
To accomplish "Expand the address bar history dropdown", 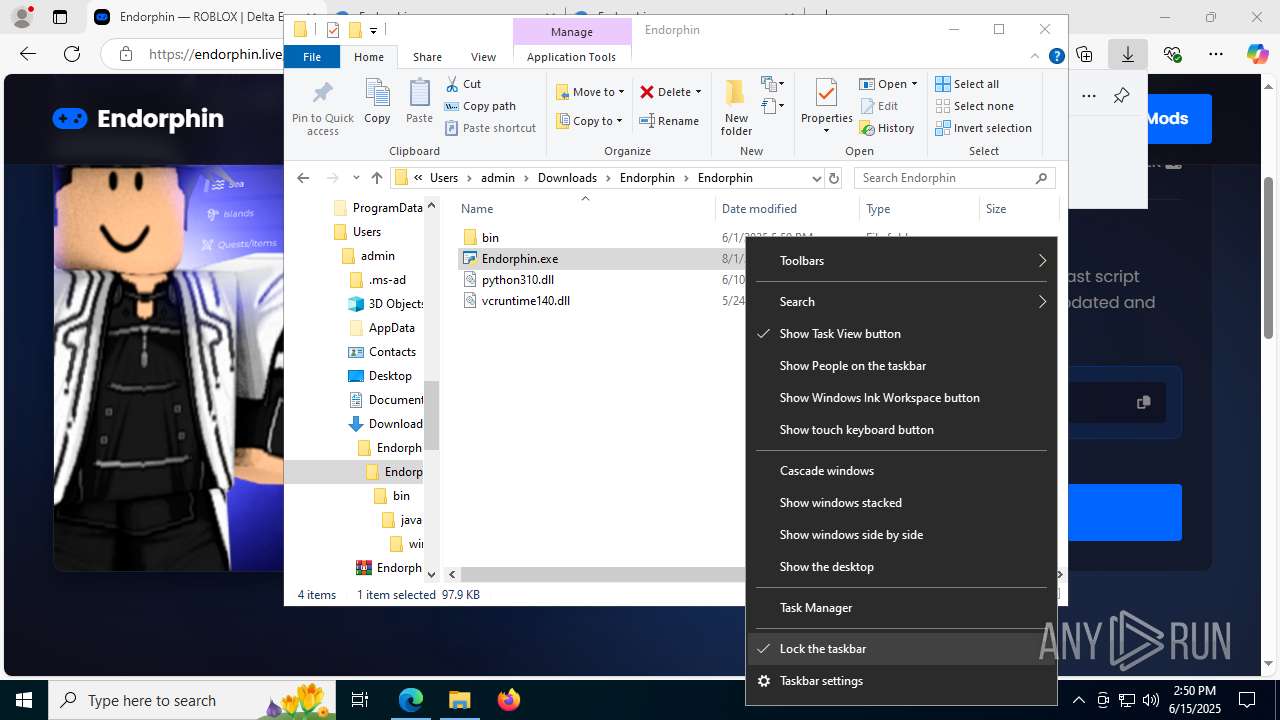I will [816, 178].
